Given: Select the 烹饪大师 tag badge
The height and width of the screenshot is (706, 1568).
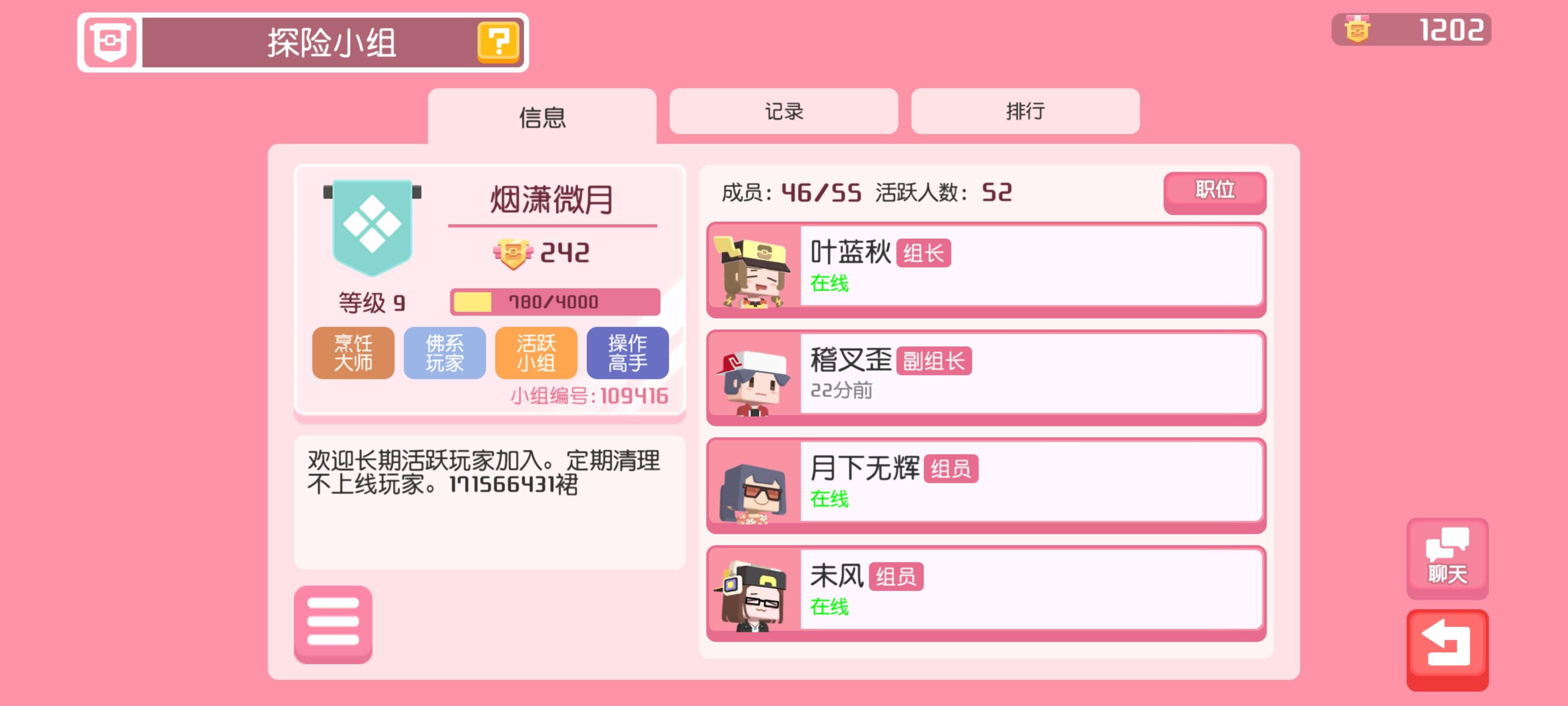Looking at the screenshot, I should pos(353,353).
